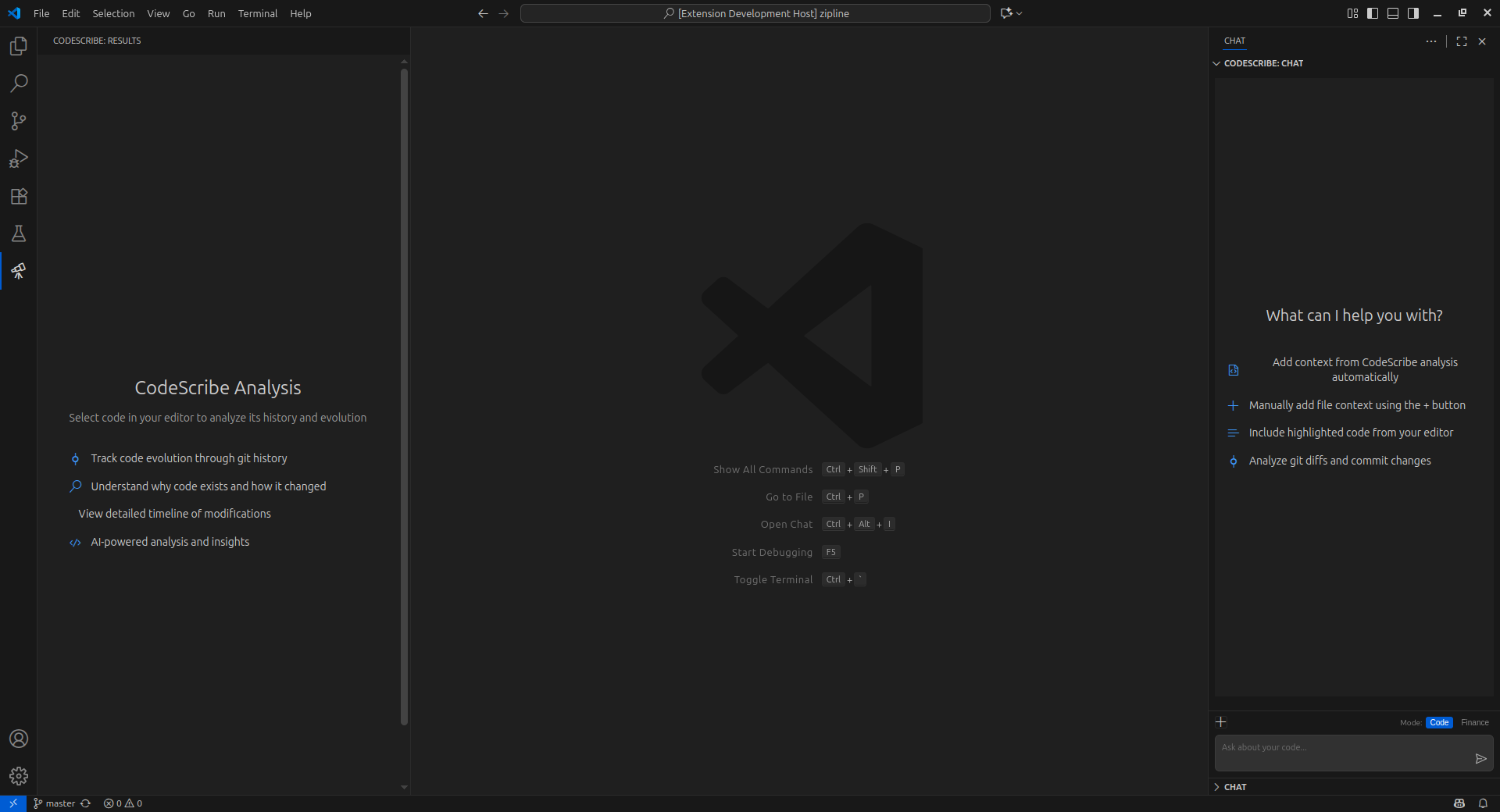
Task: Toggle the Primary Side Bar
Action: tap(1373, 13)
